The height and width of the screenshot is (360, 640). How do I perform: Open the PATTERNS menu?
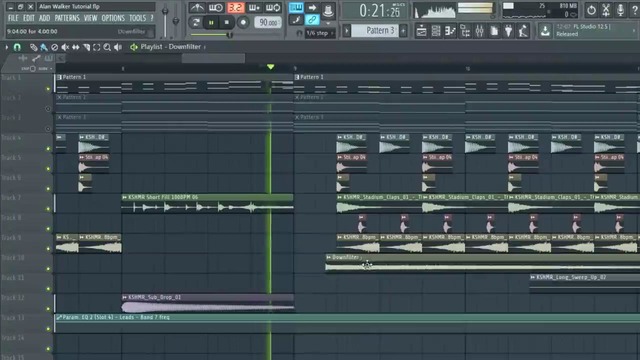pyautogui.click(x=67, y=18)
